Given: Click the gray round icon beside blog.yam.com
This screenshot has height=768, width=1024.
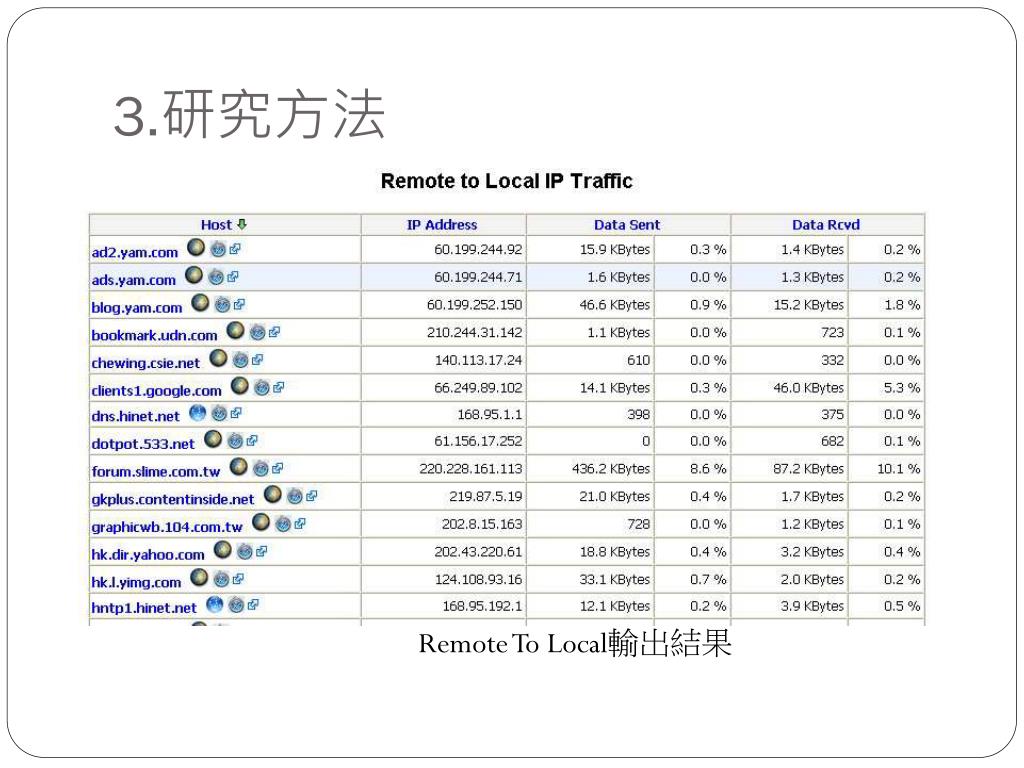Looking at the screenshot, I should click(x=222, y=304).
